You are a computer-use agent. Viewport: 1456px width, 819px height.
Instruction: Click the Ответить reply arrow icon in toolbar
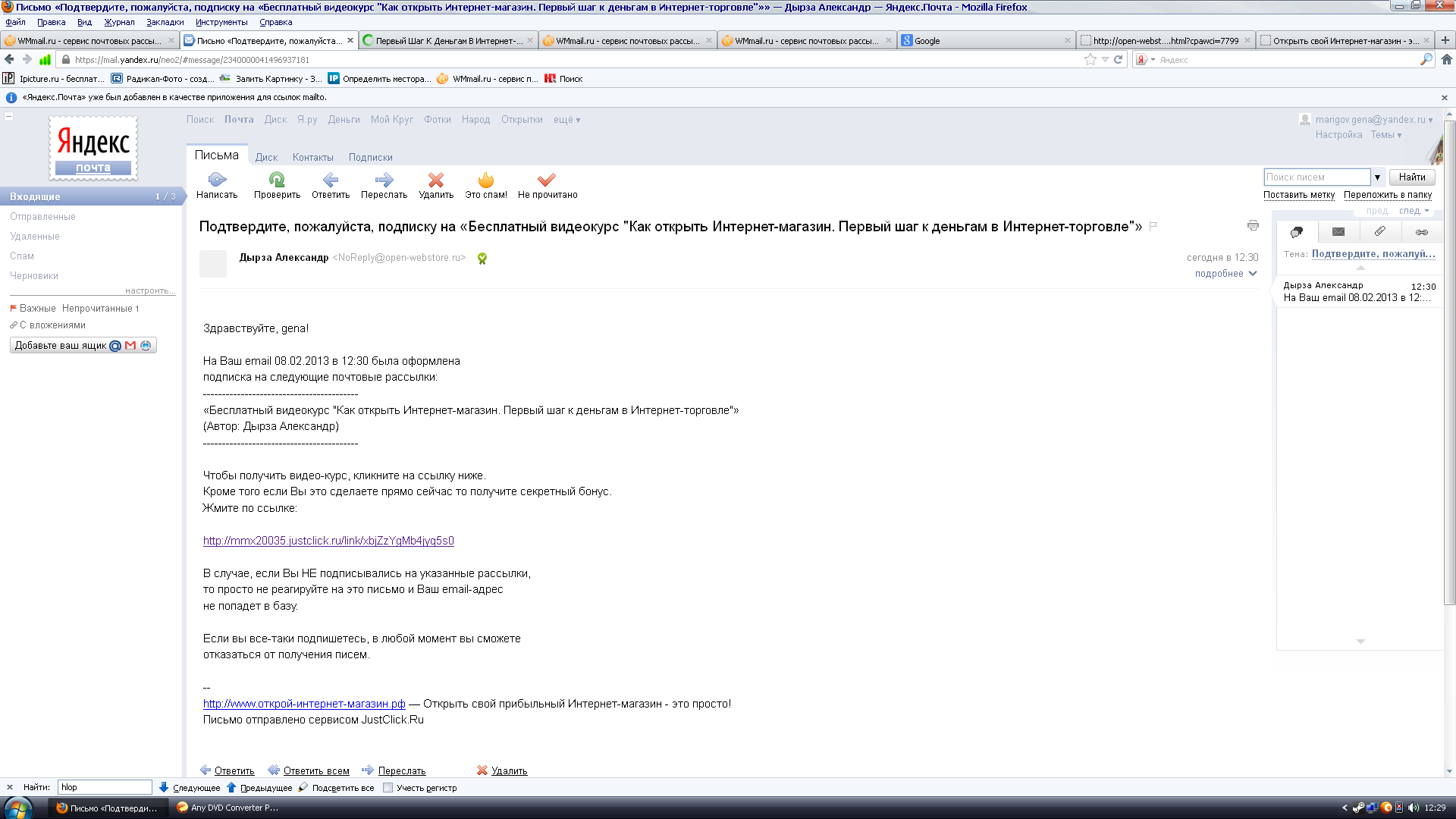[x=331, y=180]
